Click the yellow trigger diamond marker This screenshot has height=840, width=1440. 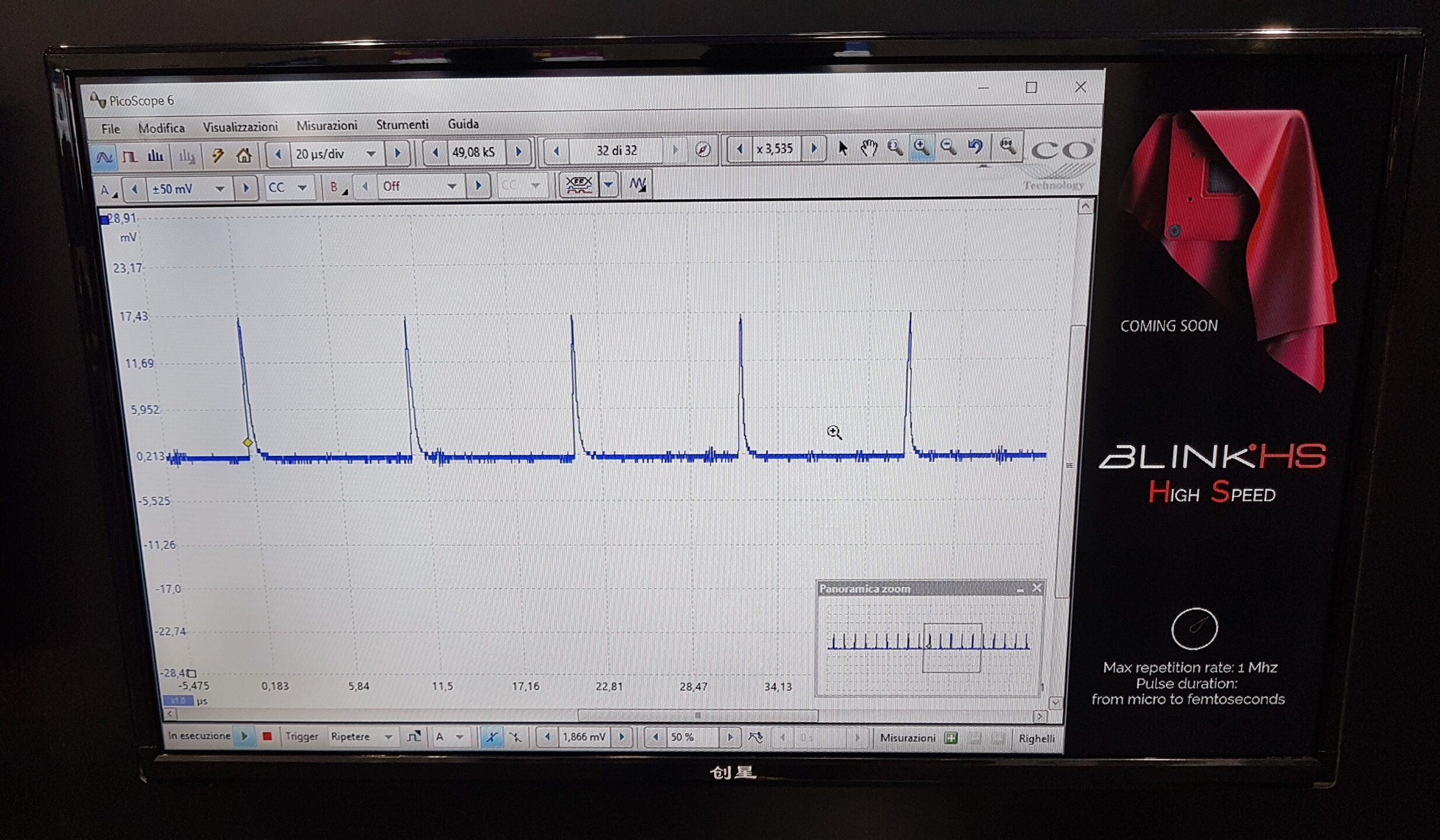pyautogui.click(x=248, y=443)
